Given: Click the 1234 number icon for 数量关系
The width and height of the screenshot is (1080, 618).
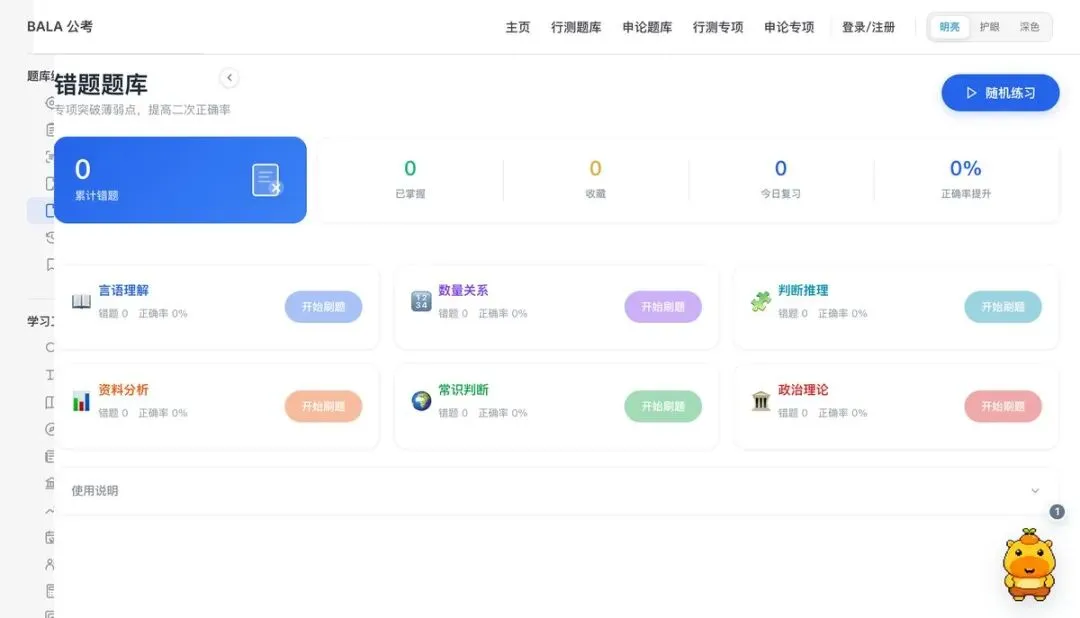Looking at the screenshot, I should click(x=421, y=301).
